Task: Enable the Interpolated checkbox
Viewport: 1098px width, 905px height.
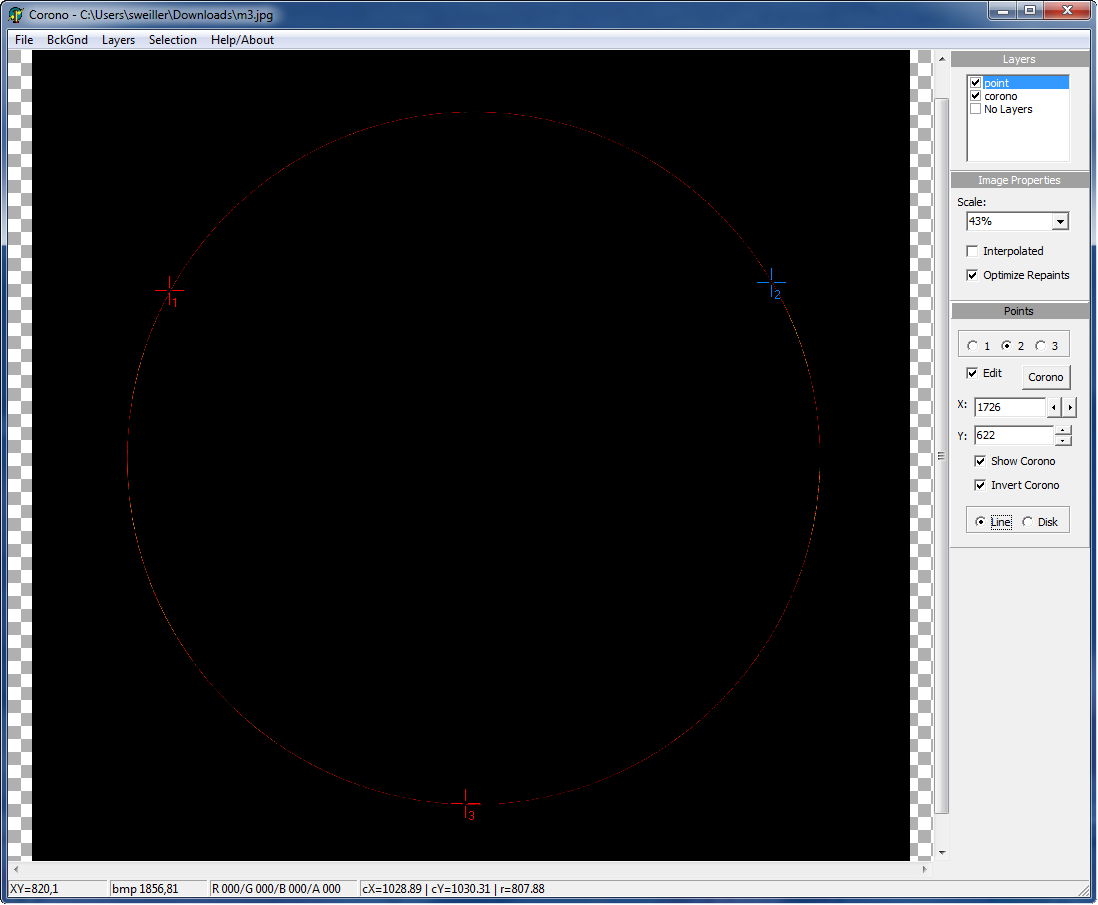Action: [973, 251]
